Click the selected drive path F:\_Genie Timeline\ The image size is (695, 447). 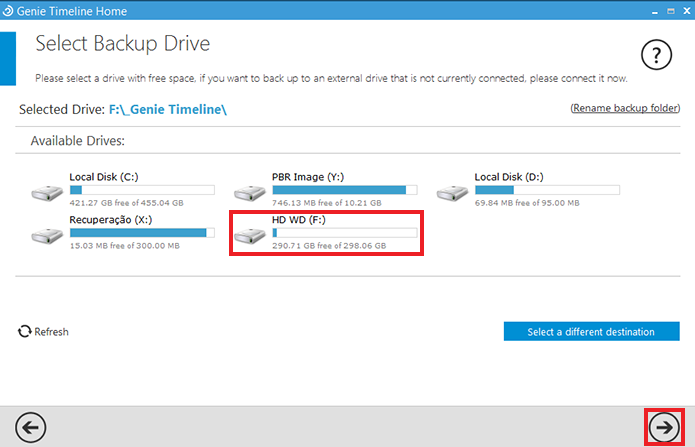click(168, 110)
